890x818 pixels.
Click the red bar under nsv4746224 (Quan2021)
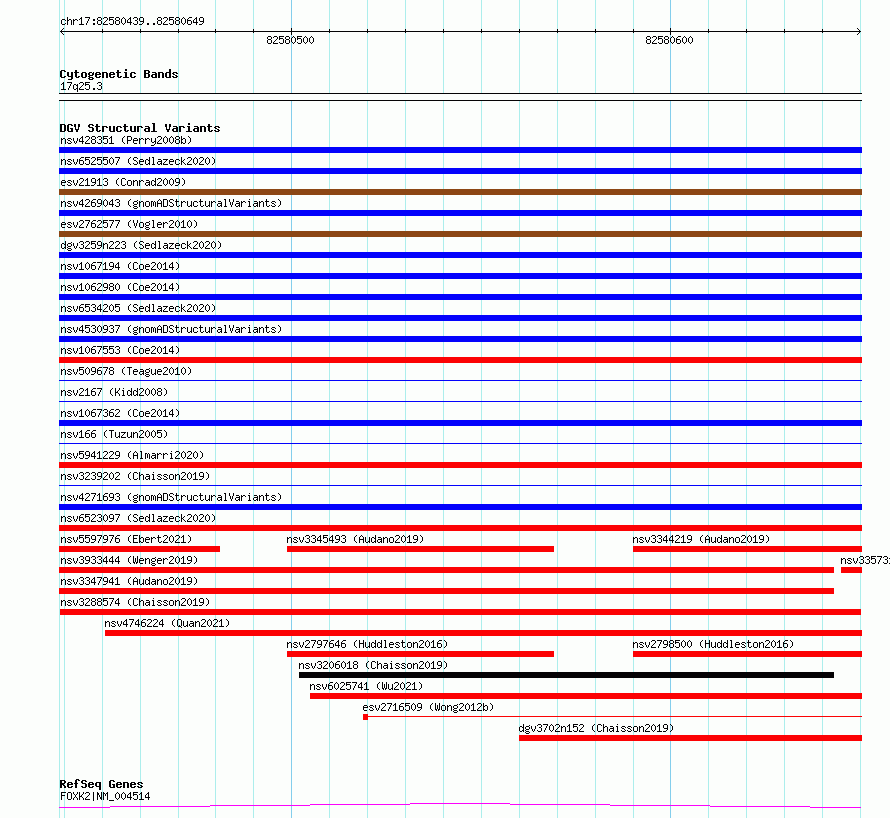click(x=484, y=633)
